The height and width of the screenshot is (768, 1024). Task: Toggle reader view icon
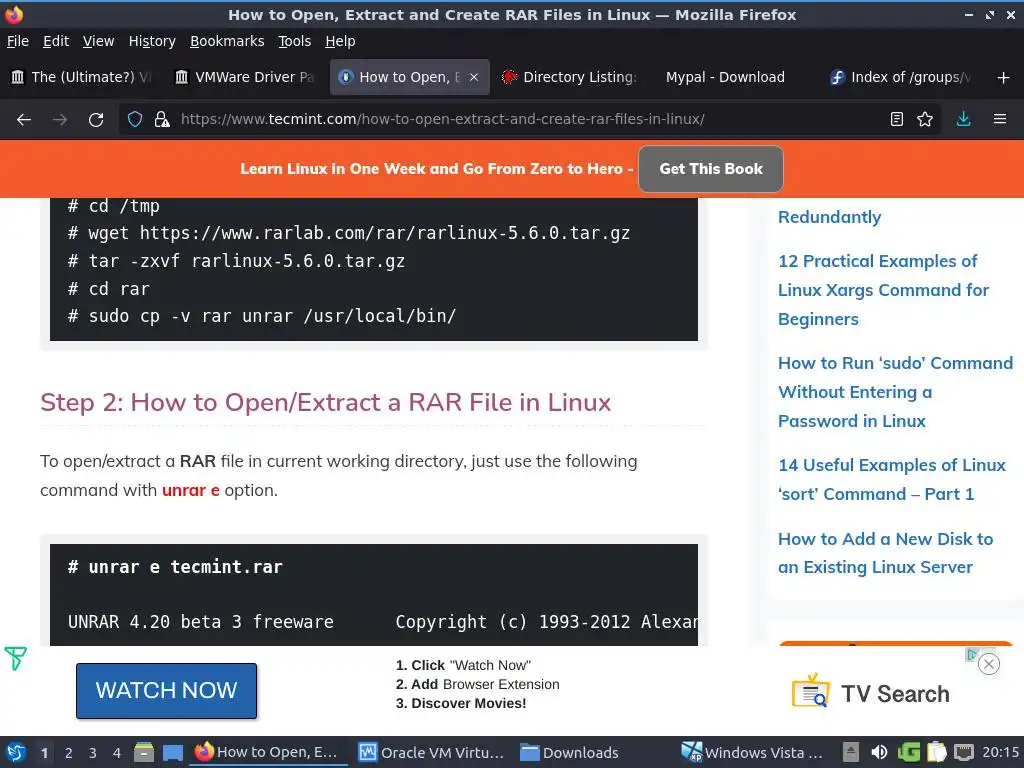click(x=897, y=120)
